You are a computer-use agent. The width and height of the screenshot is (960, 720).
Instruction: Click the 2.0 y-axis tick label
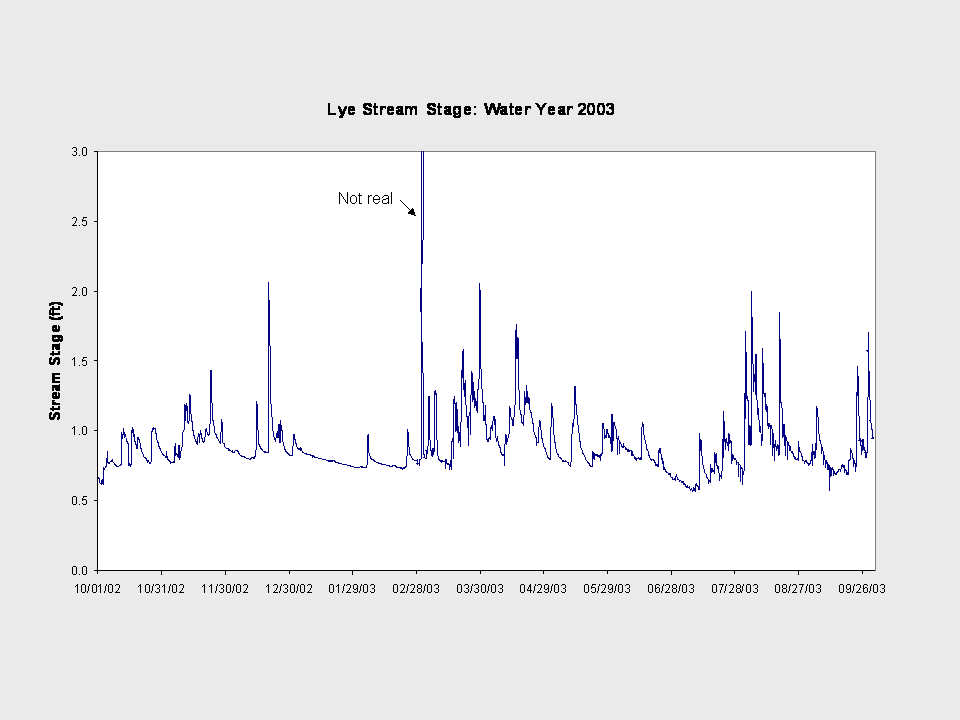[80, 291]
